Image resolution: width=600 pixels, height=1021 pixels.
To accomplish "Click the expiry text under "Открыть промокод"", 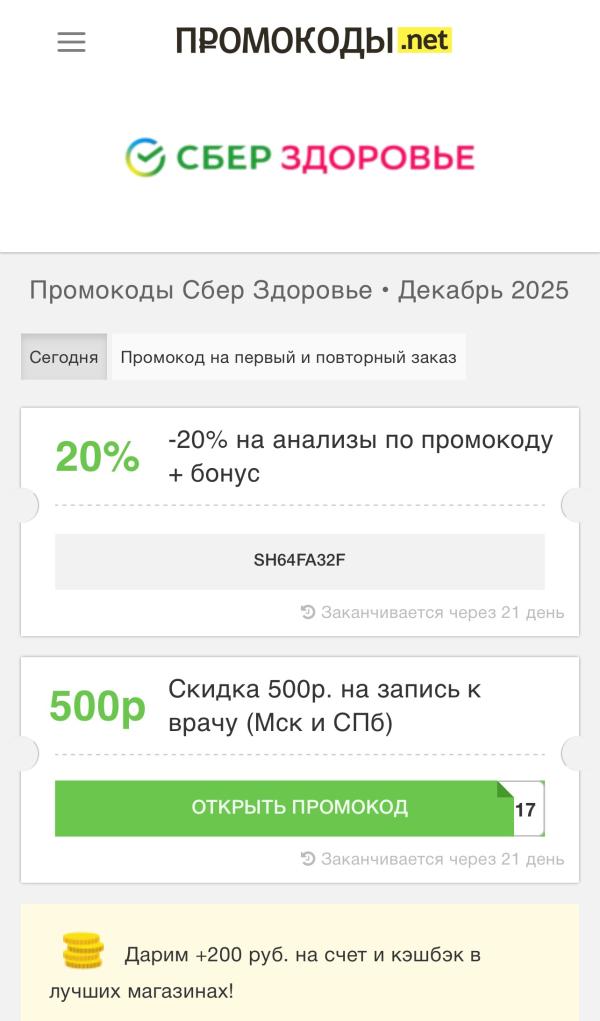I will 442,859.
